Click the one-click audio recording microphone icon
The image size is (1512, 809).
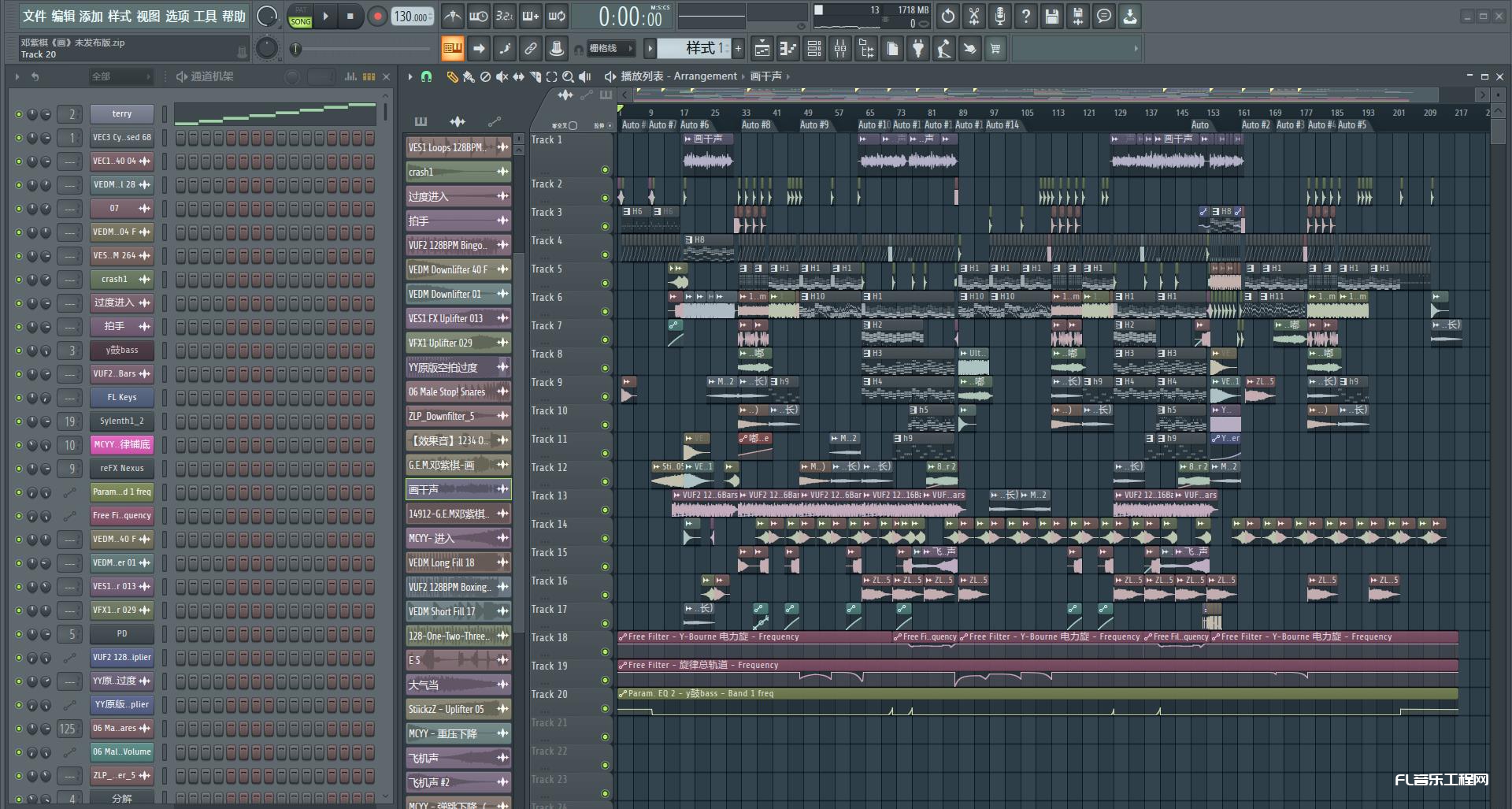(1000, 16)
